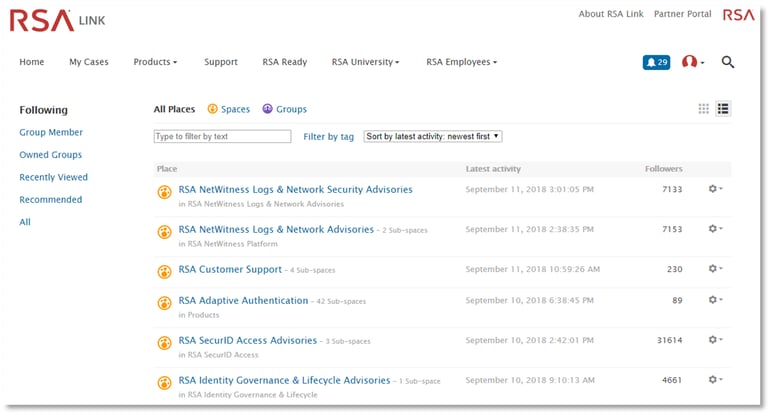
Task: Open the user avatar menu
Action: pos(692,62)
